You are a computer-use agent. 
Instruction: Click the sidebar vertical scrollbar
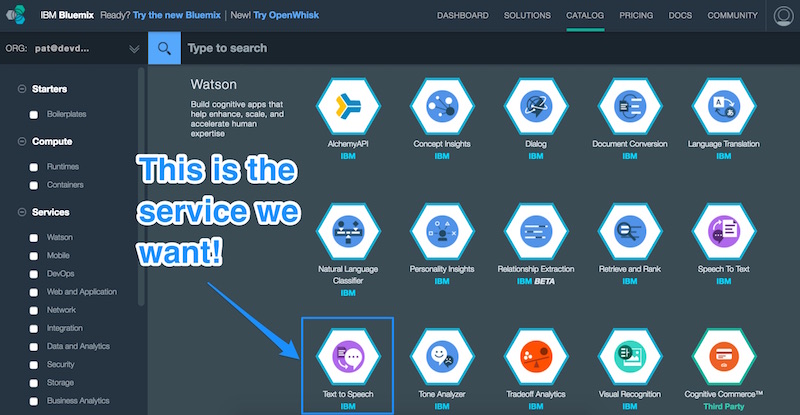(141, 186)
